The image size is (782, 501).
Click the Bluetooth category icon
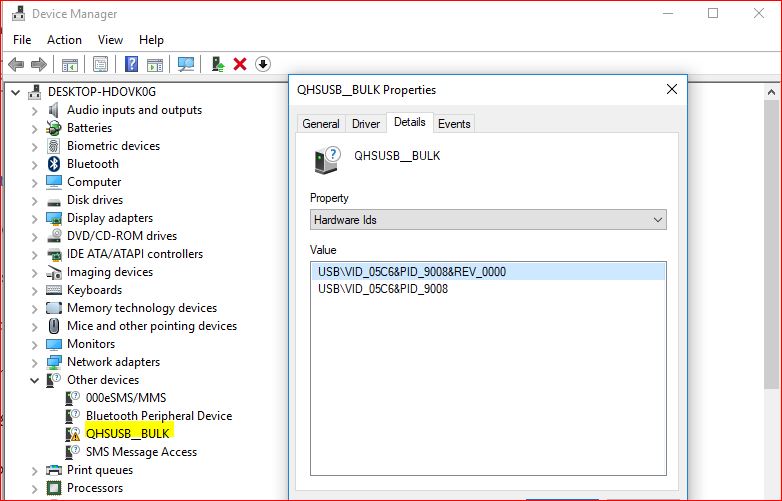click(x=54, y=164)
